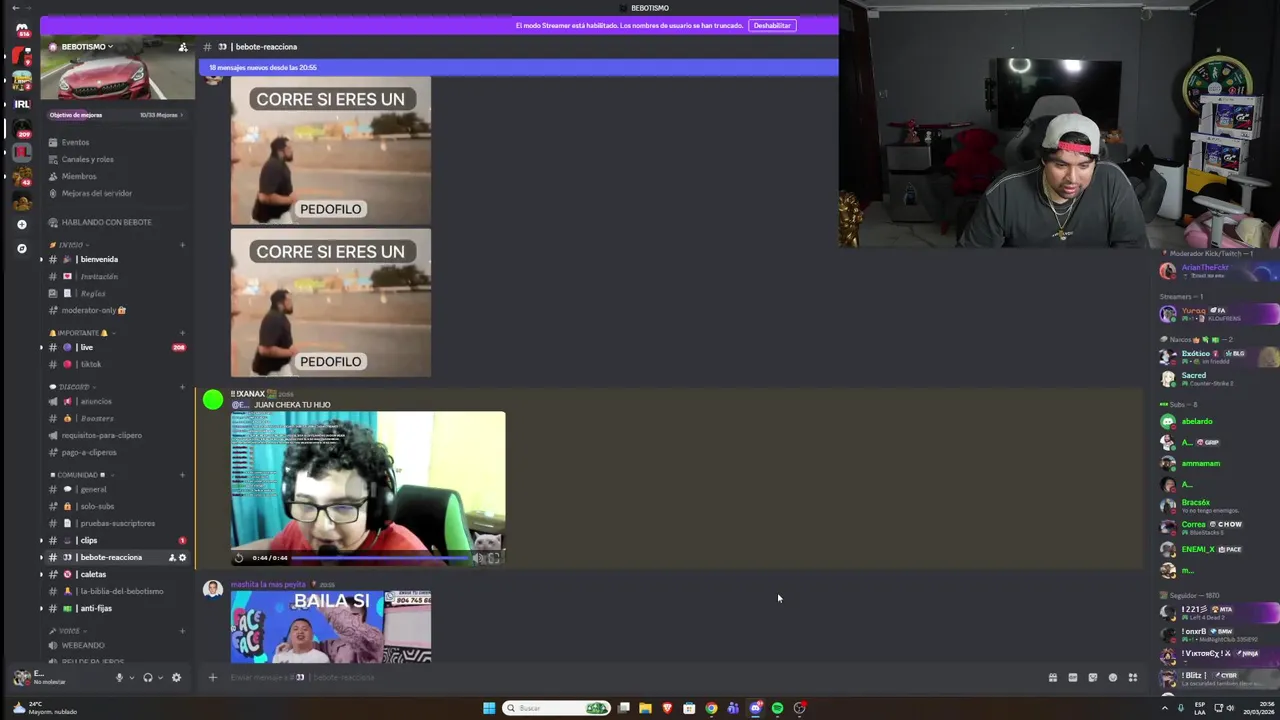This screenshot has height=720, width=1280.
Task: Open Canales y roles
Action: (117, 160)
